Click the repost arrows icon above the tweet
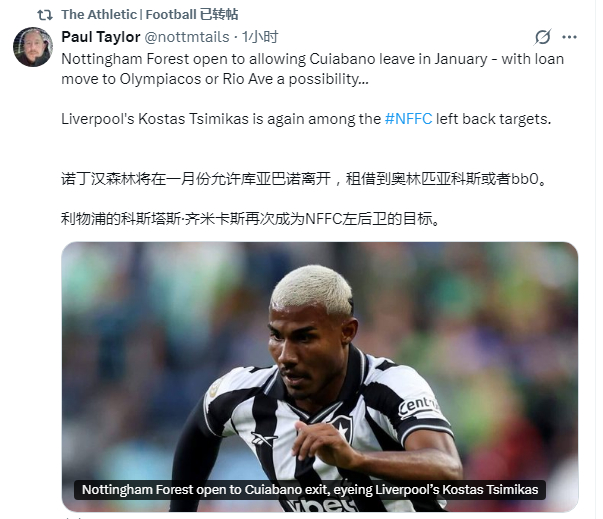Image resolution: width=603 pixels, height=519 pixels. tap(45, 15)
